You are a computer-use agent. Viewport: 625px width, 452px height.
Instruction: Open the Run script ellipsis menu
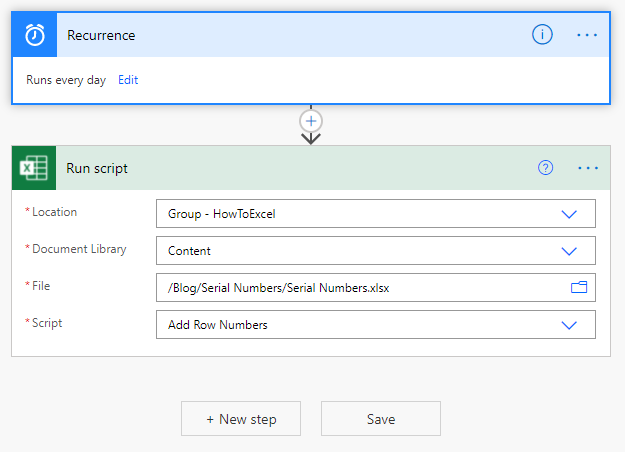588,168
